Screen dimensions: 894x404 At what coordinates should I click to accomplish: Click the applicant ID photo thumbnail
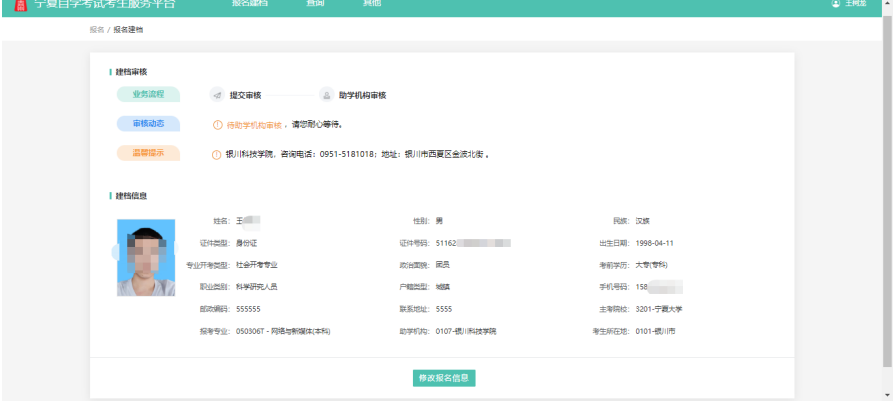(x=146, y=258)
